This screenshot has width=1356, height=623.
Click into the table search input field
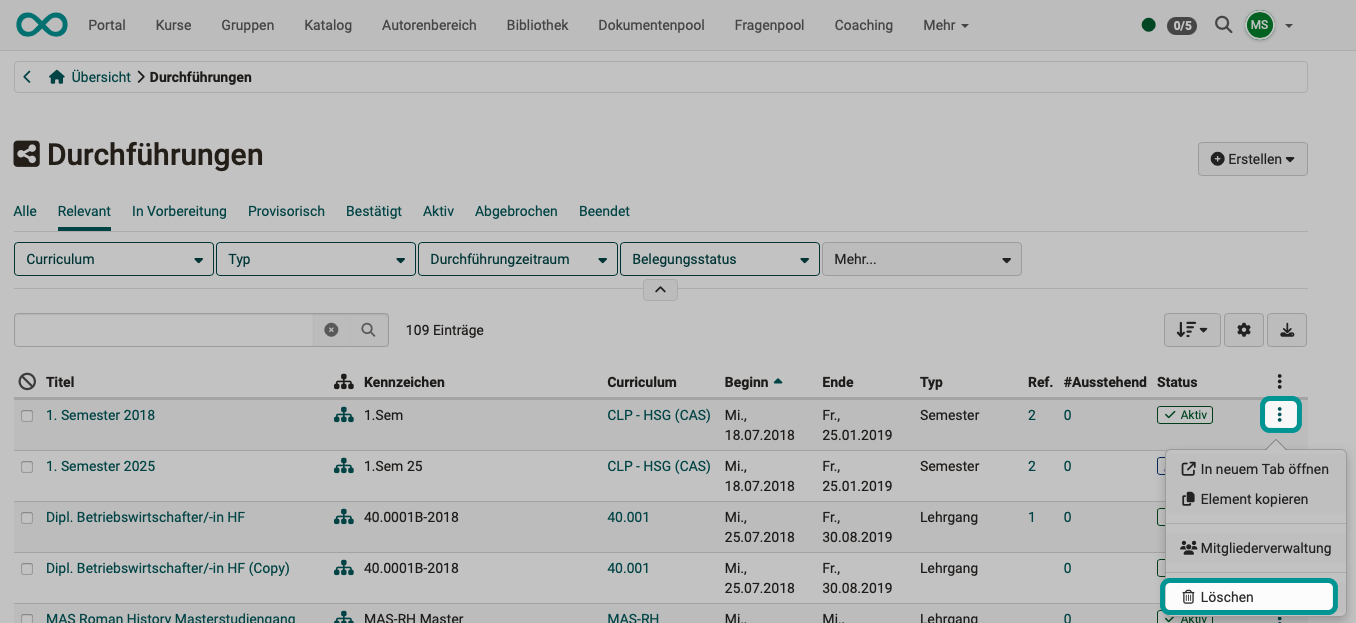pos(160,329)
